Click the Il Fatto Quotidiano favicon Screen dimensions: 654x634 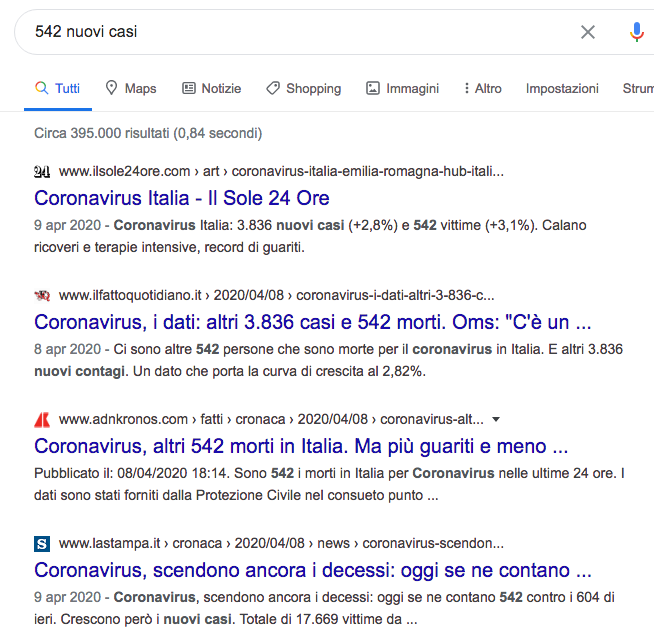(x=42, y=295)
